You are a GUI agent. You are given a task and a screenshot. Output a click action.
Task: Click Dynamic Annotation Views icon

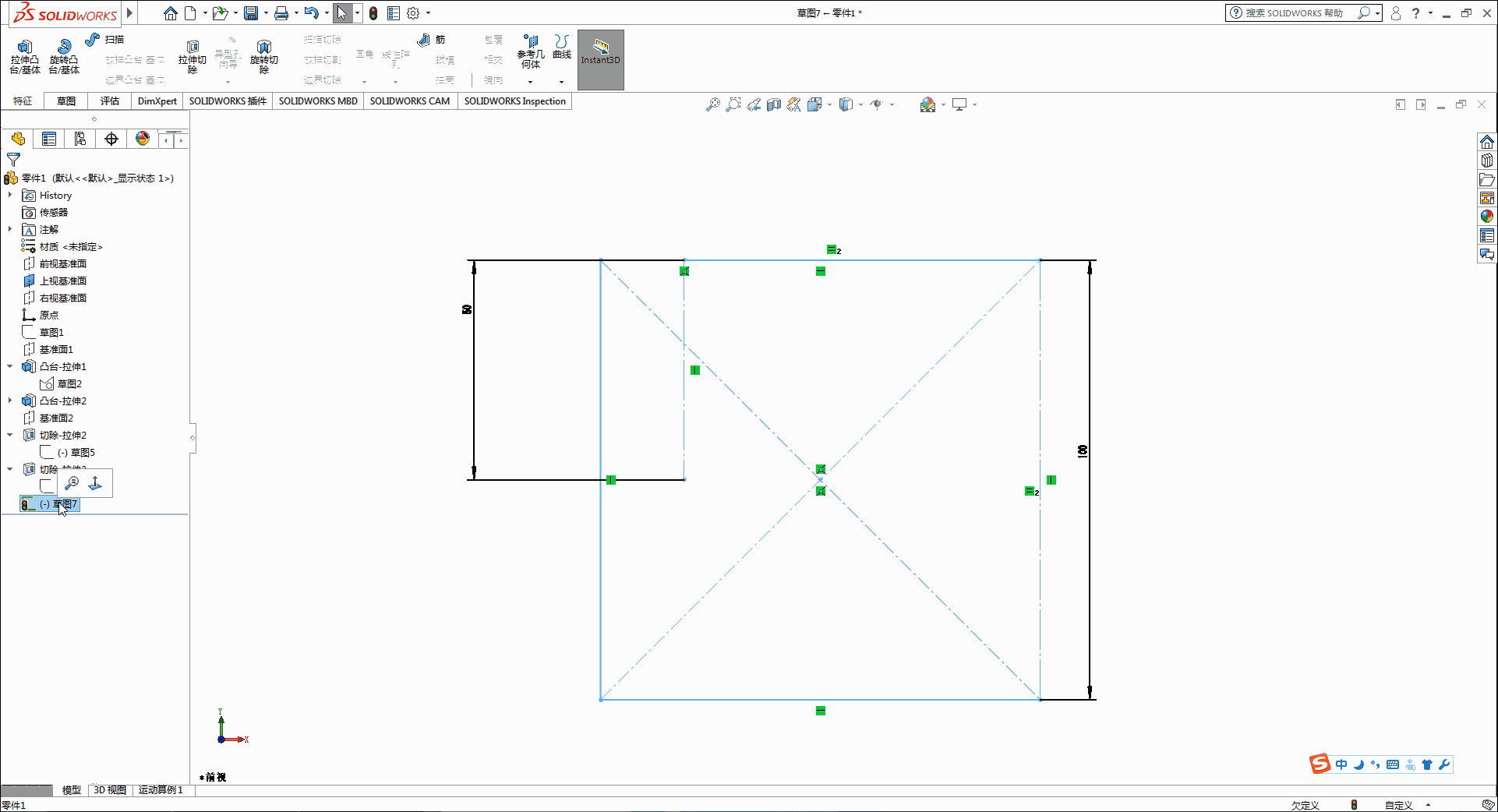(794, 104)
